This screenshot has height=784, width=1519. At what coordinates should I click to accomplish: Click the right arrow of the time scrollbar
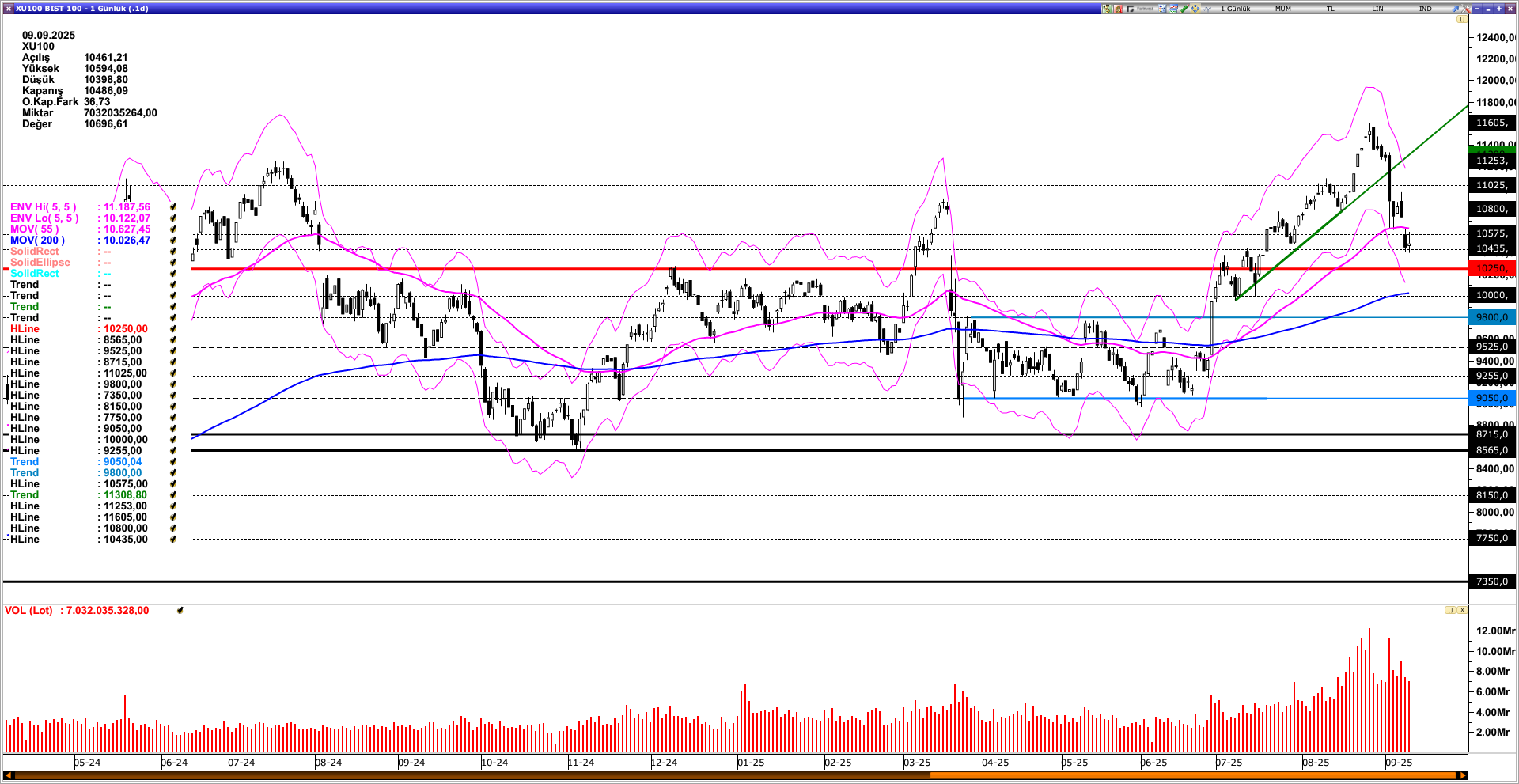tap(1463, 775)
